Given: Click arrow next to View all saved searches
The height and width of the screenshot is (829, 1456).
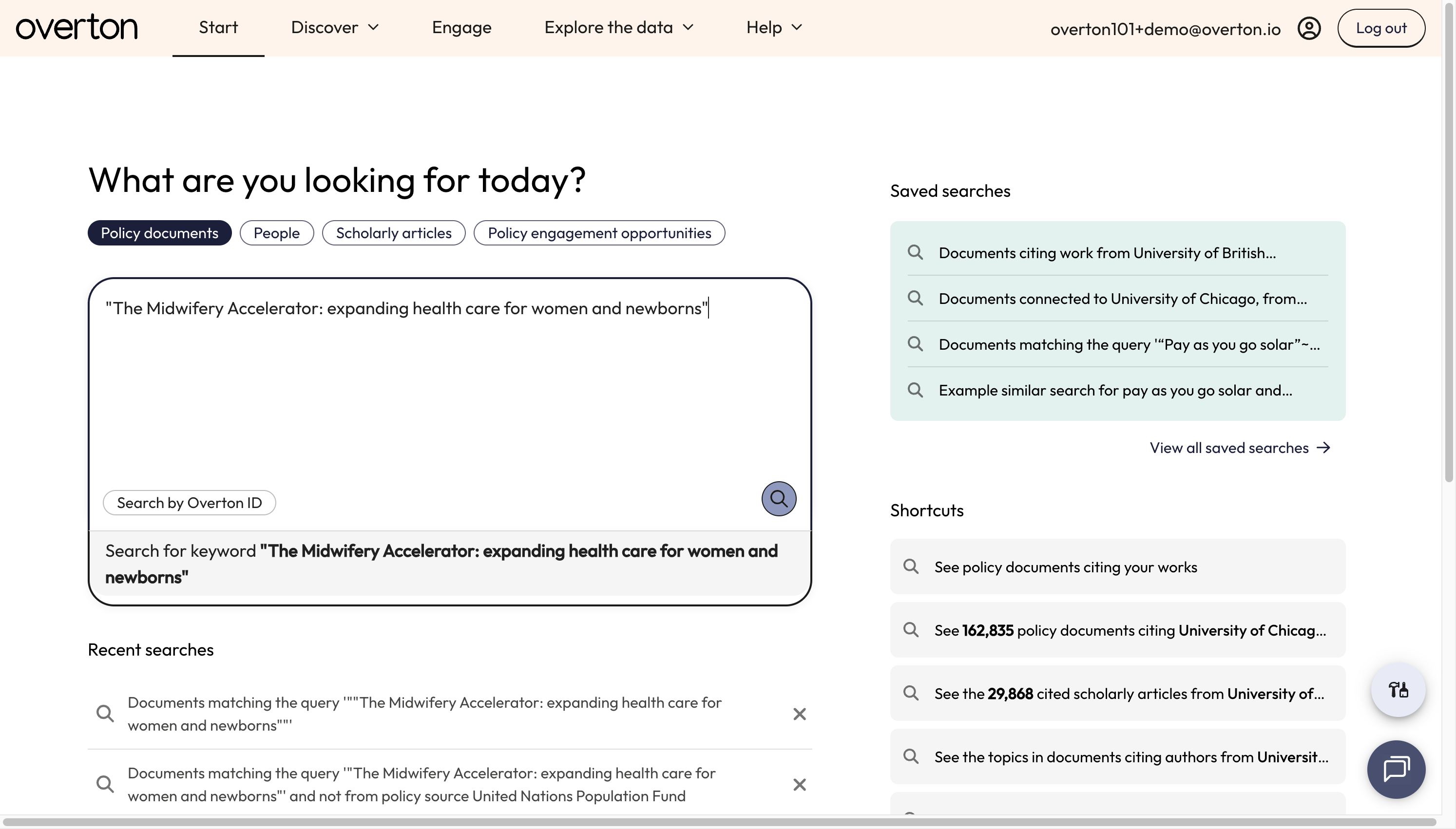Looking at the screenshot, I should [x=1323, y=448].
